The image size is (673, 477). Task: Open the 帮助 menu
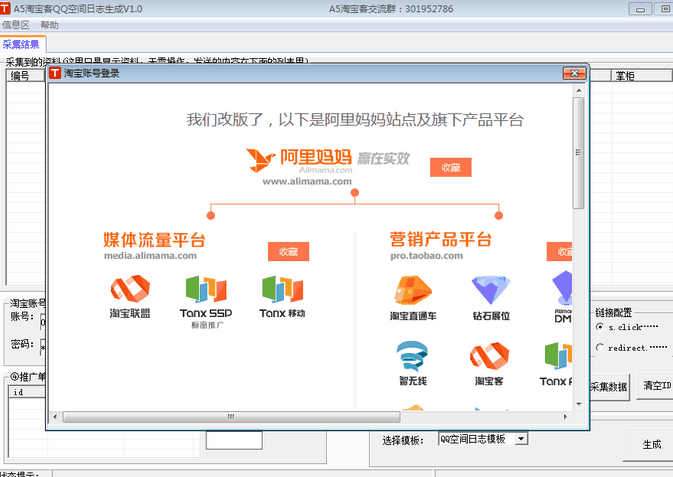[x=49, y=25]
